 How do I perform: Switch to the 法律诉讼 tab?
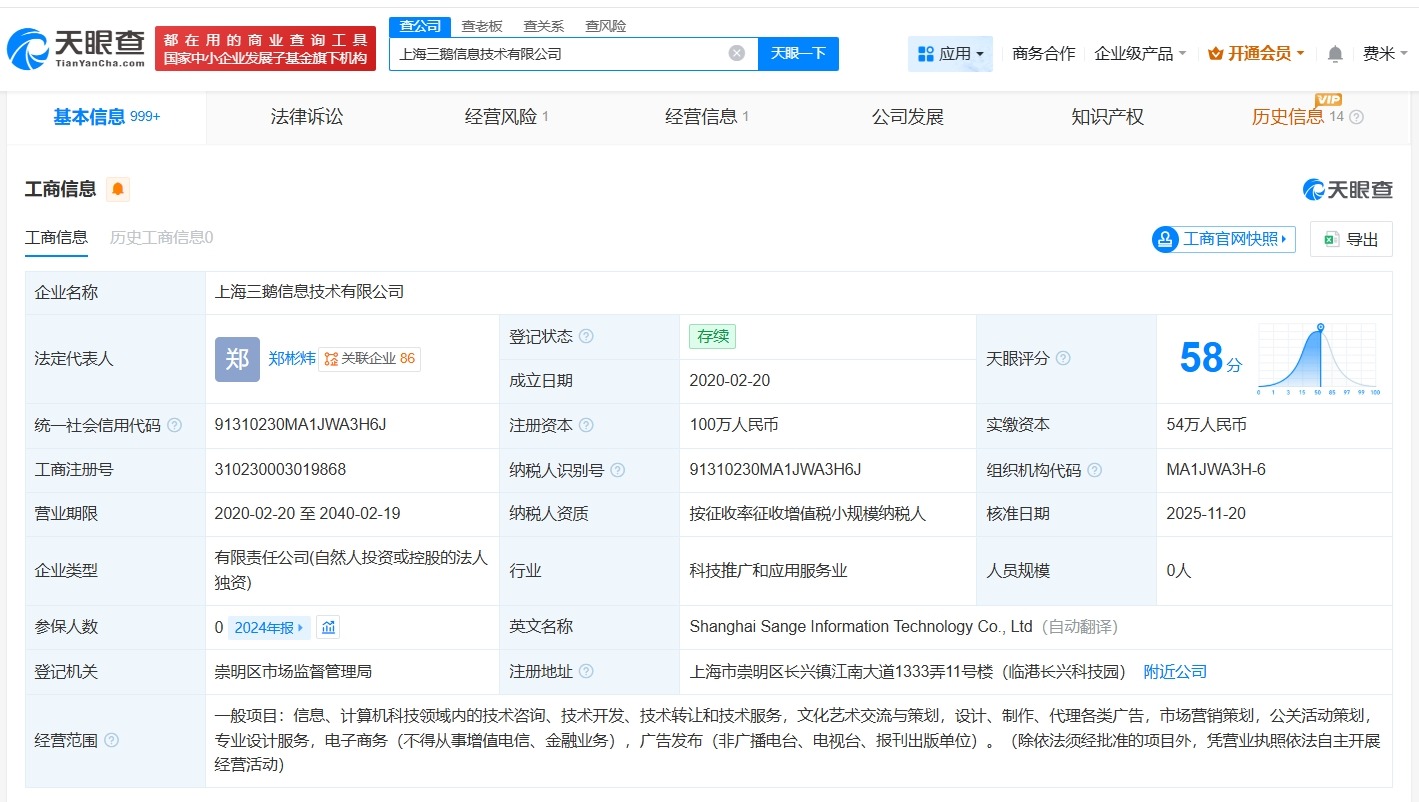click(306, 116)
